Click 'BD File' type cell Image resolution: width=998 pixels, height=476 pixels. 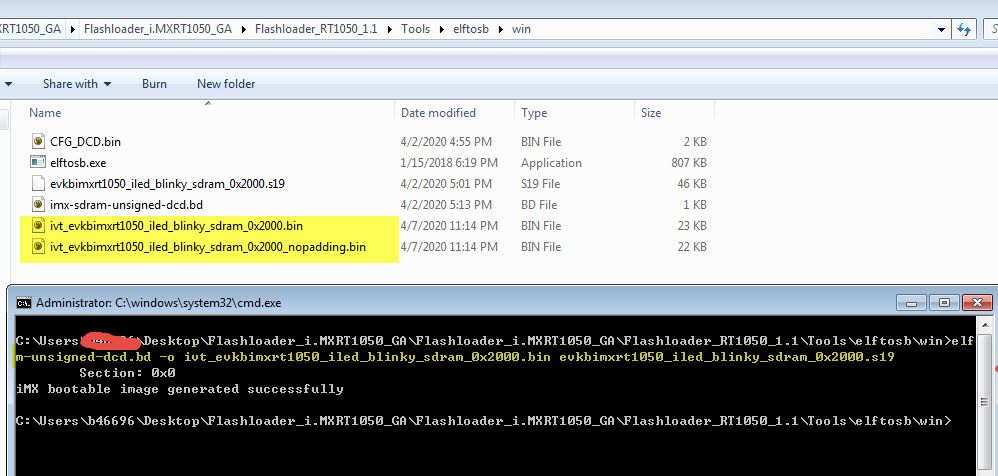(539, 205)
